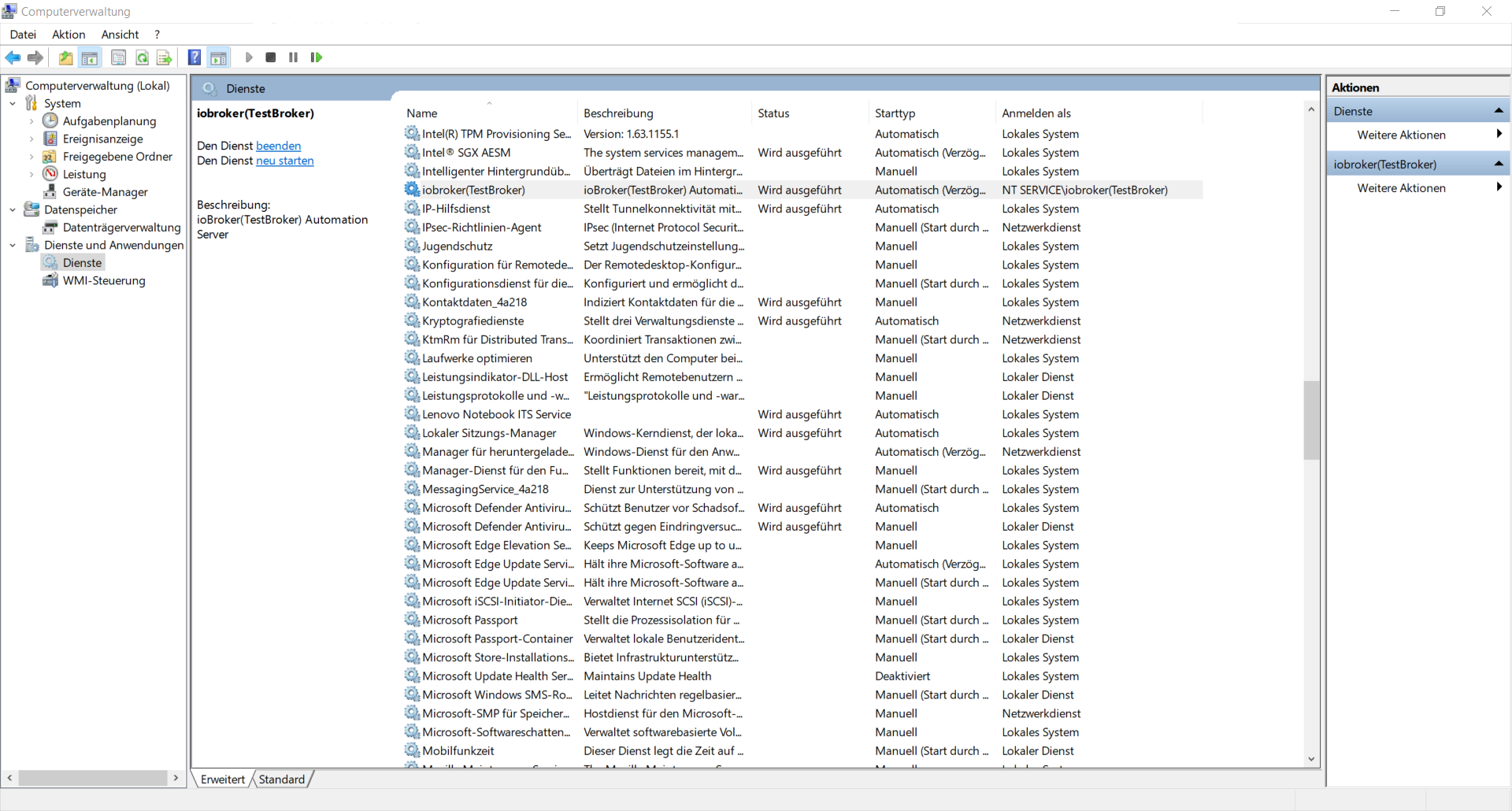Click the Leistung icon in the tree

point(50,174)
